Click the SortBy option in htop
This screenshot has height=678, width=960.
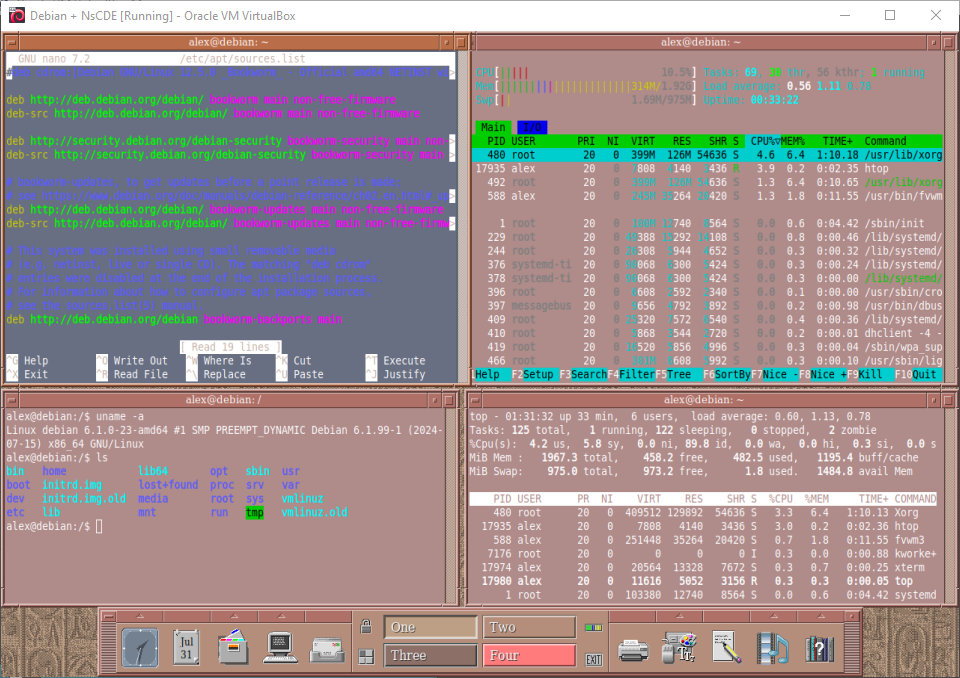731,374
